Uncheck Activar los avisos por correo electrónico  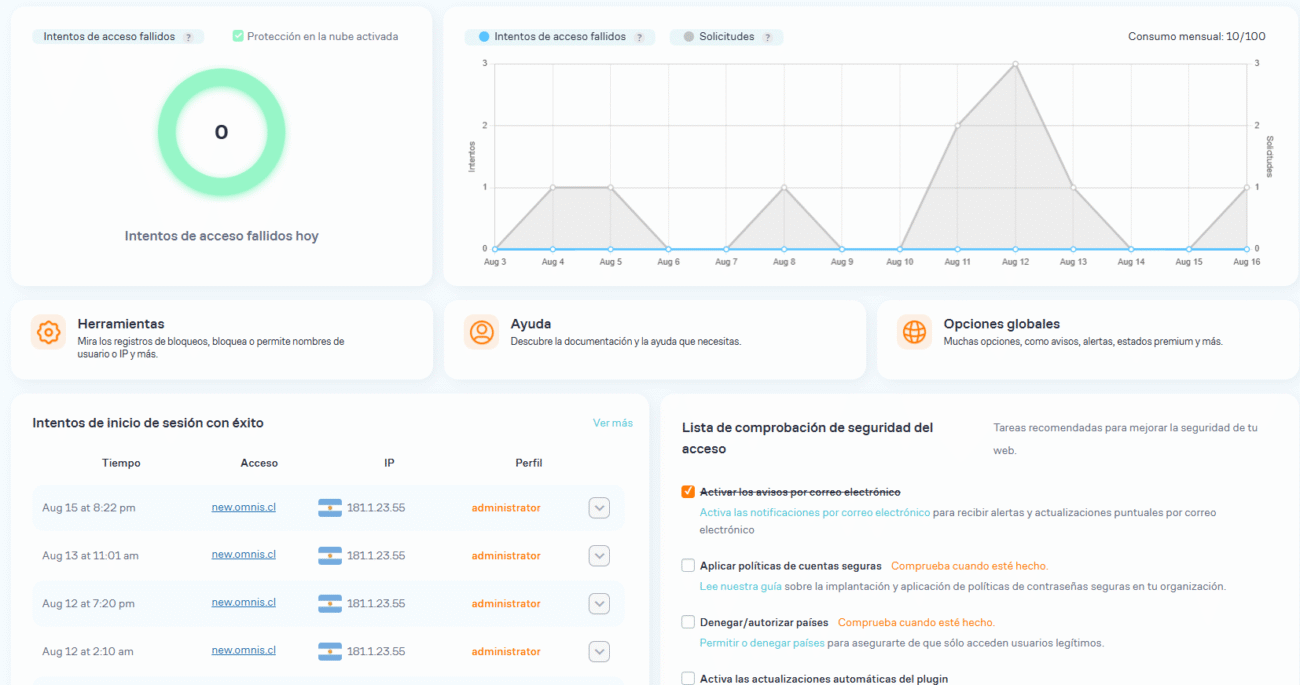point(688,492)
